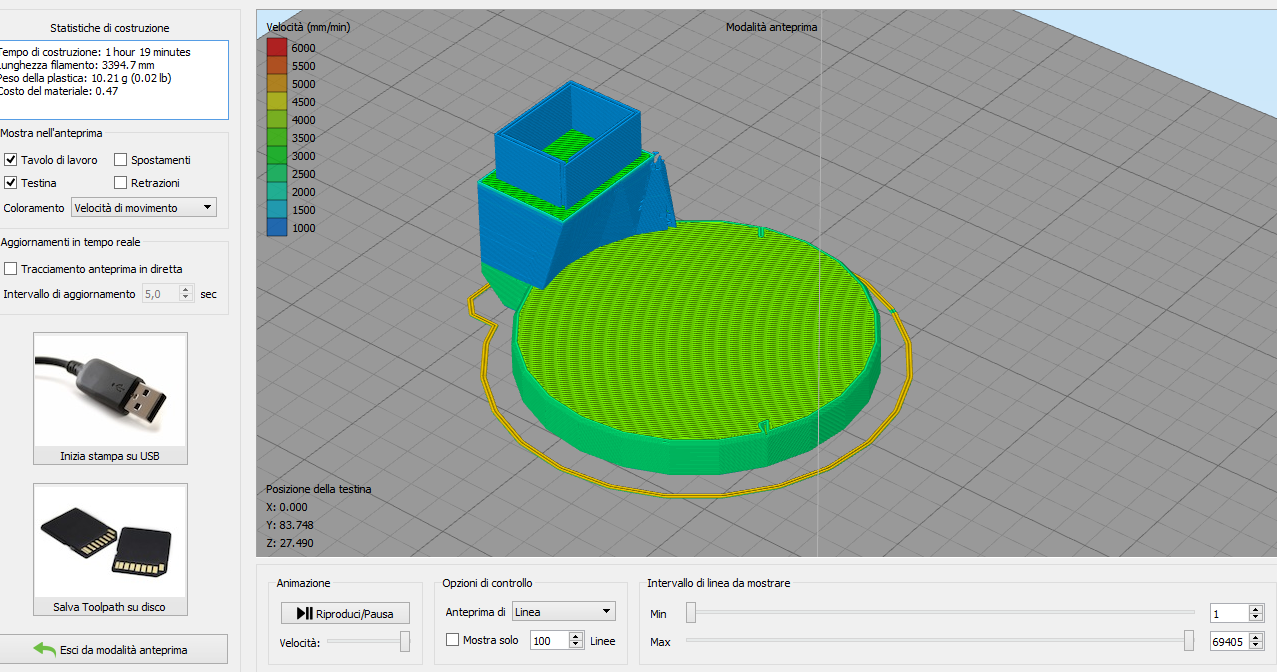Open the Coloramento dropdown
The width and height of the screenshot is (1277, 672).
(144, 207)
